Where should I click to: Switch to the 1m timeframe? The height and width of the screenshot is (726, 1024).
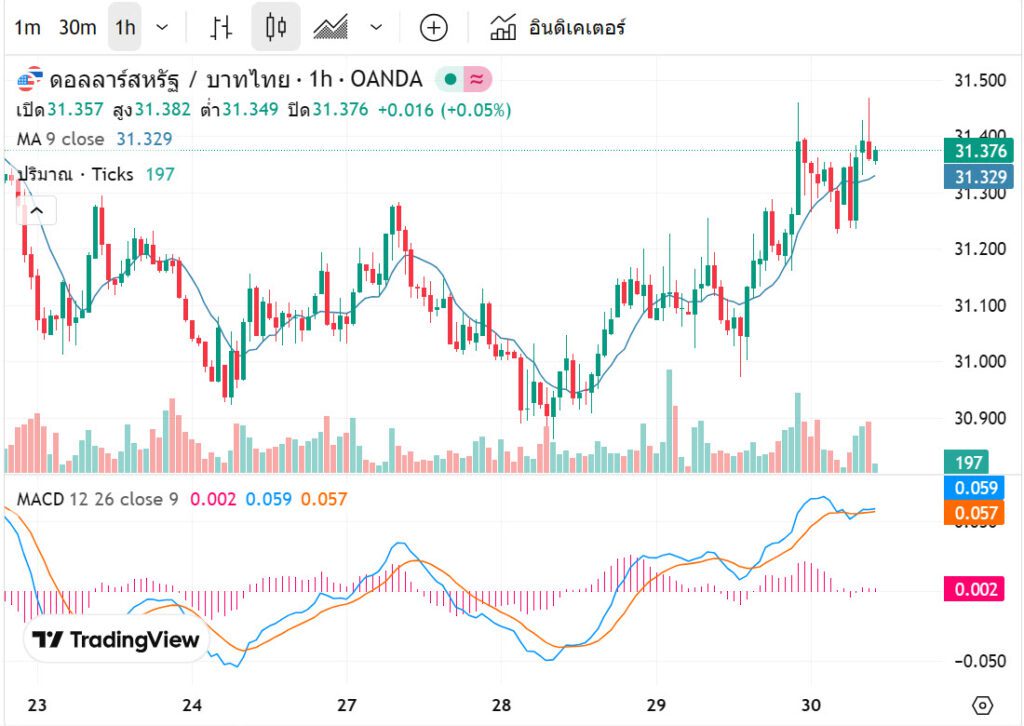pos(27,28)
